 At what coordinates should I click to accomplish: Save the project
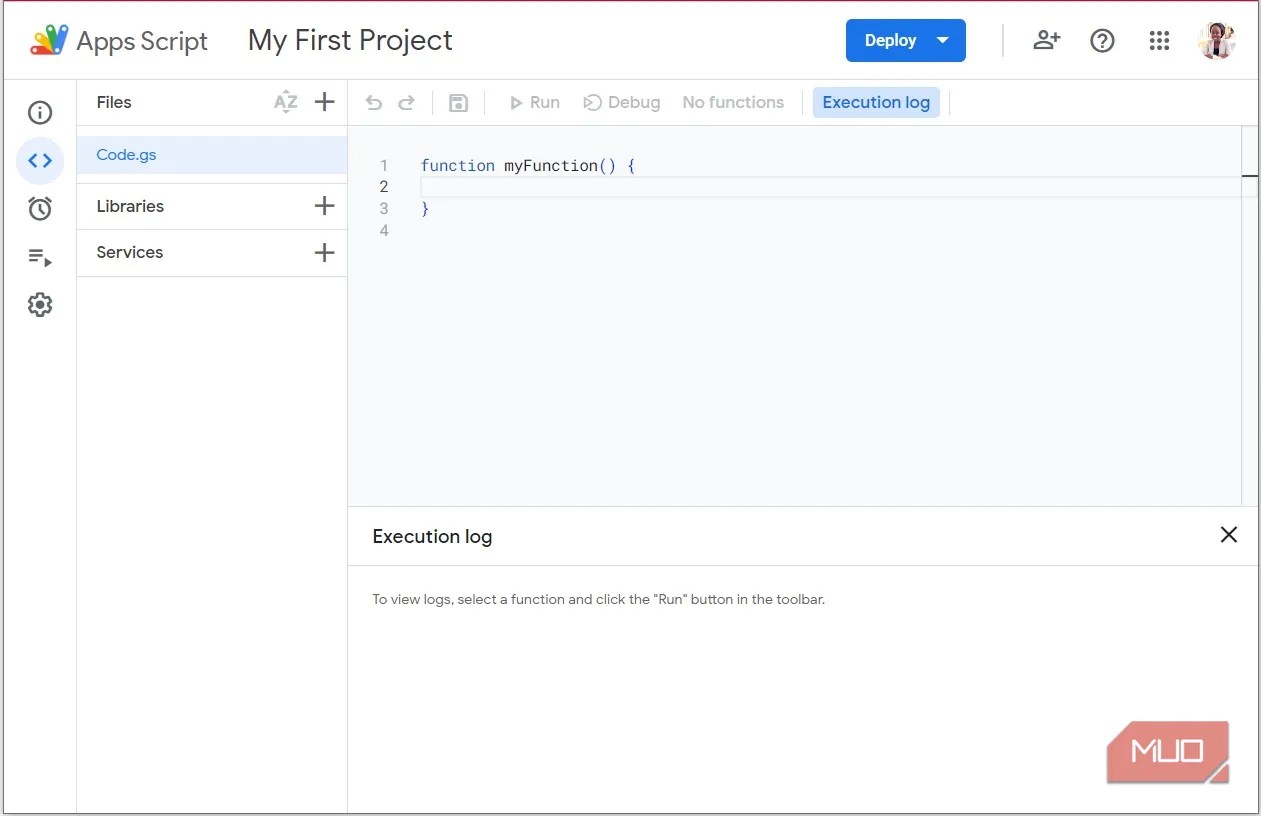coord(459,102)
